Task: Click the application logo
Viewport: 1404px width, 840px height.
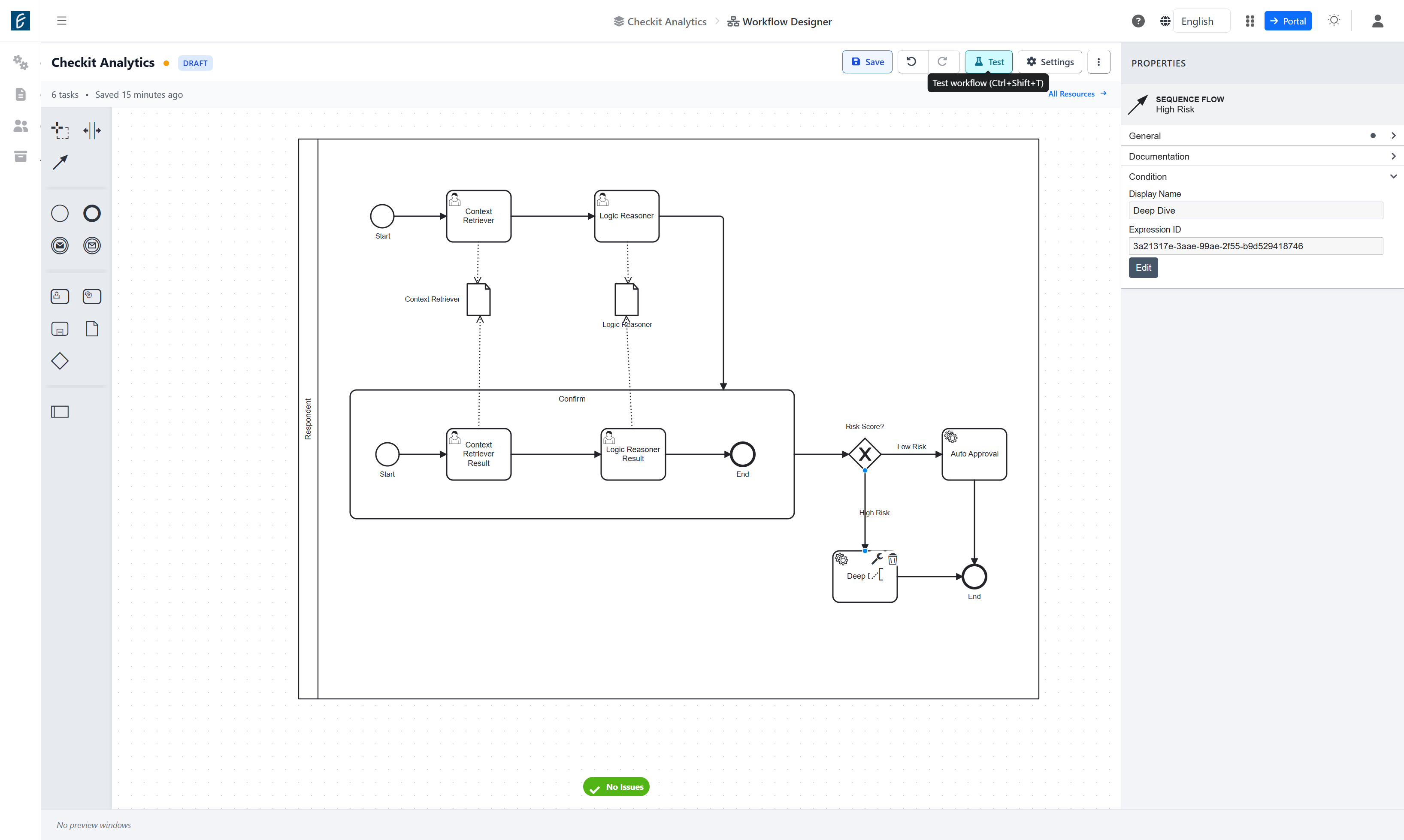Action: click(x=20, y=21)
